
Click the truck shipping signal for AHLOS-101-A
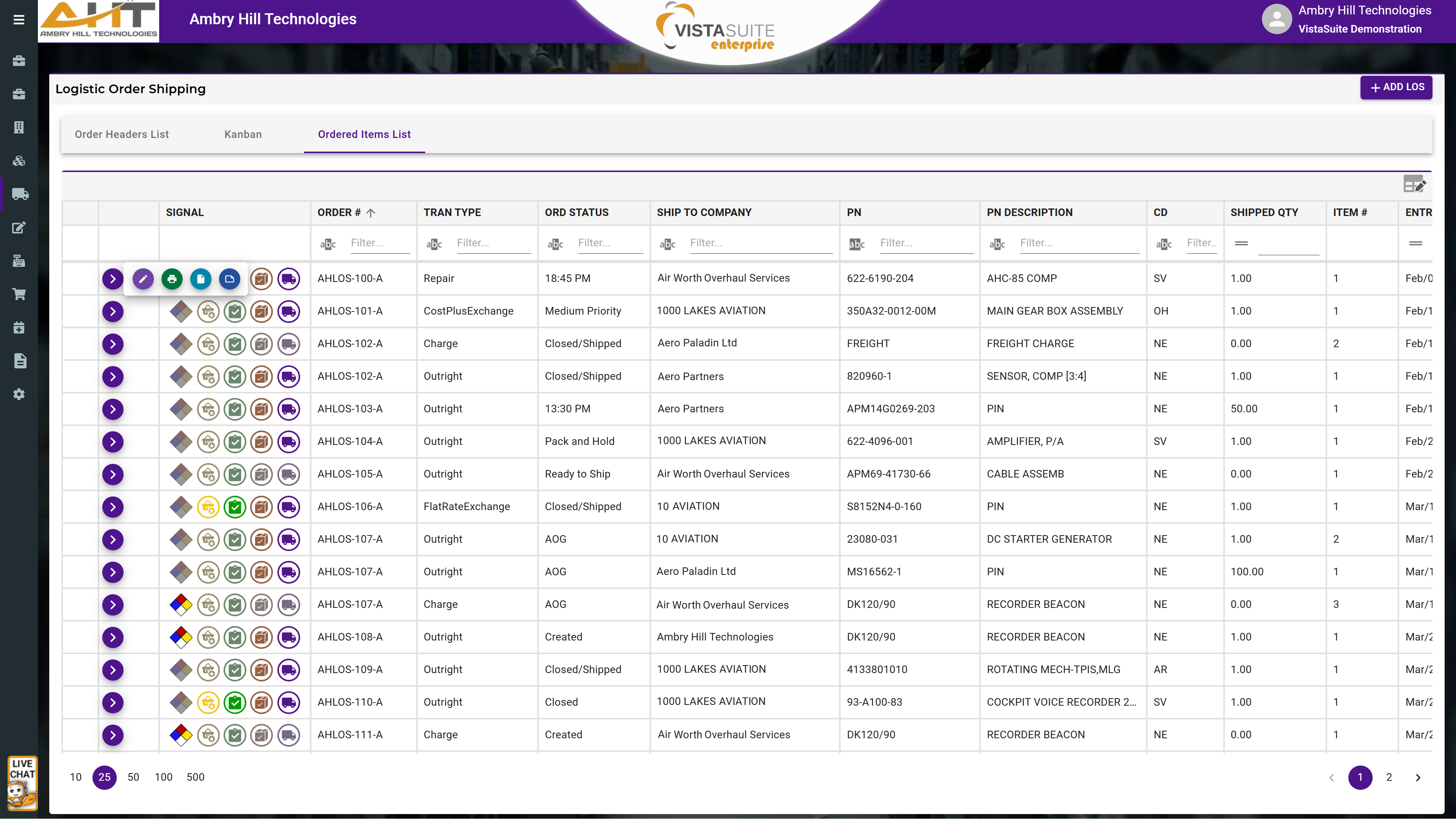(289, 312)
